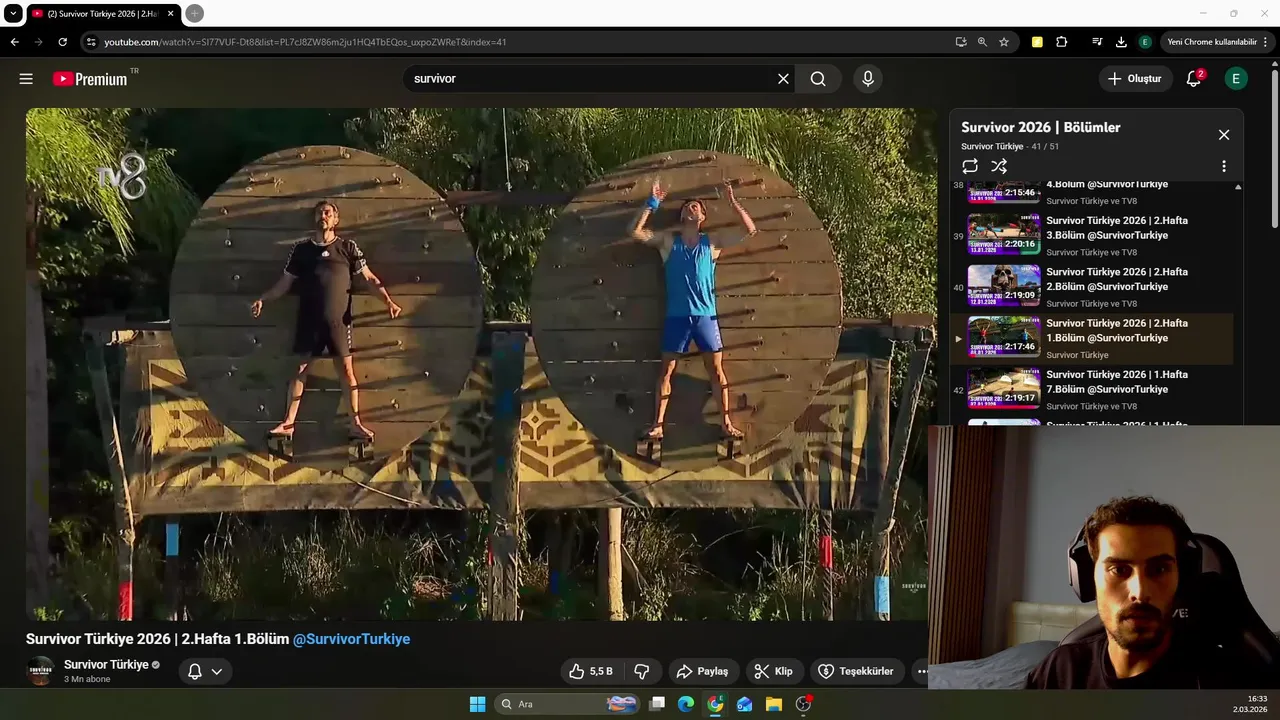Screen dimensions: 1280x720
Task: Open the Oluştur create button
Action: click(x=1135, y=79)
